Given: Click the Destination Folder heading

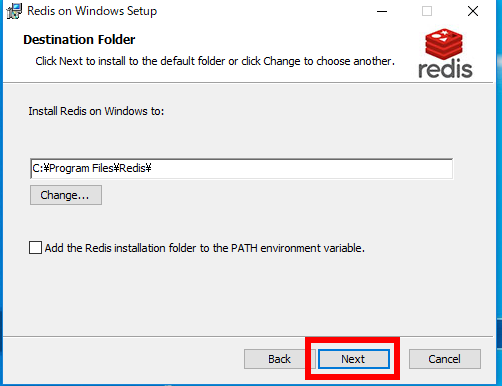Looking at the screenshot, I should [x=79, y=40].
